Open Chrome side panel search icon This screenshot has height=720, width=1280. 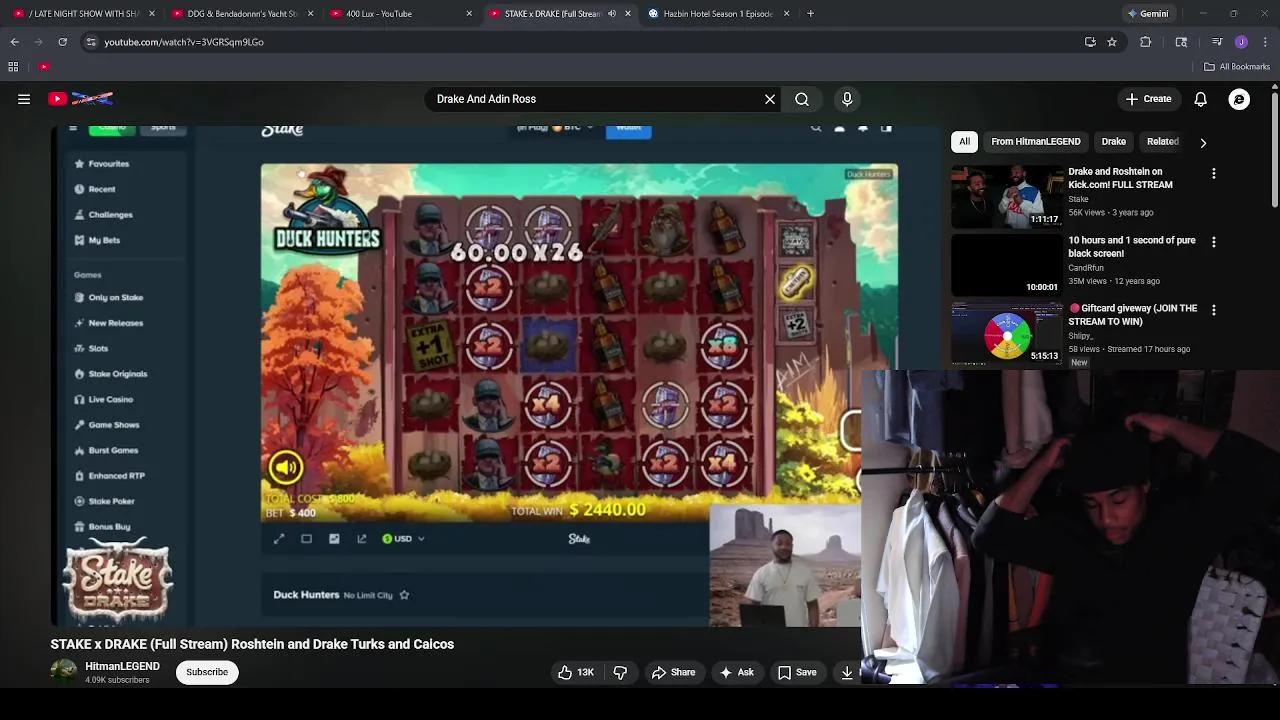(x=1181, y=42)
